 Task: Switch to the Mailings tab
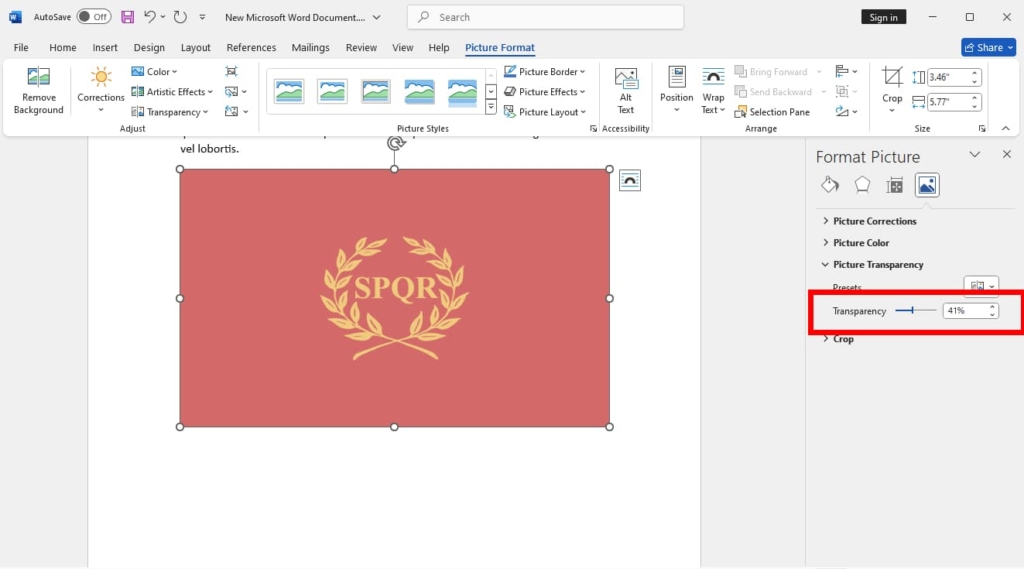tap(310, 48)
